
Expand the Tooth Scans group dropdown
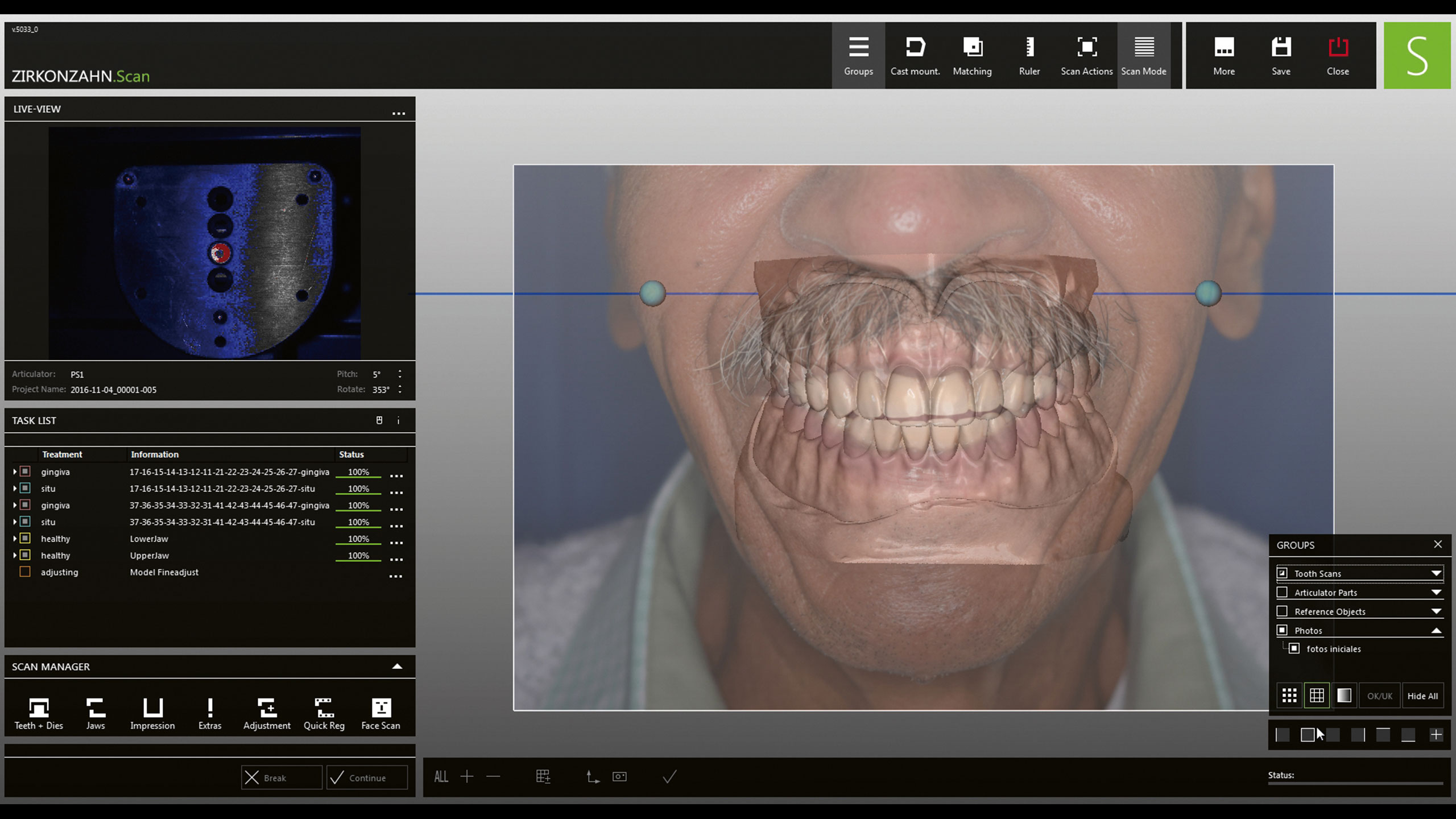click(1436, 573)
